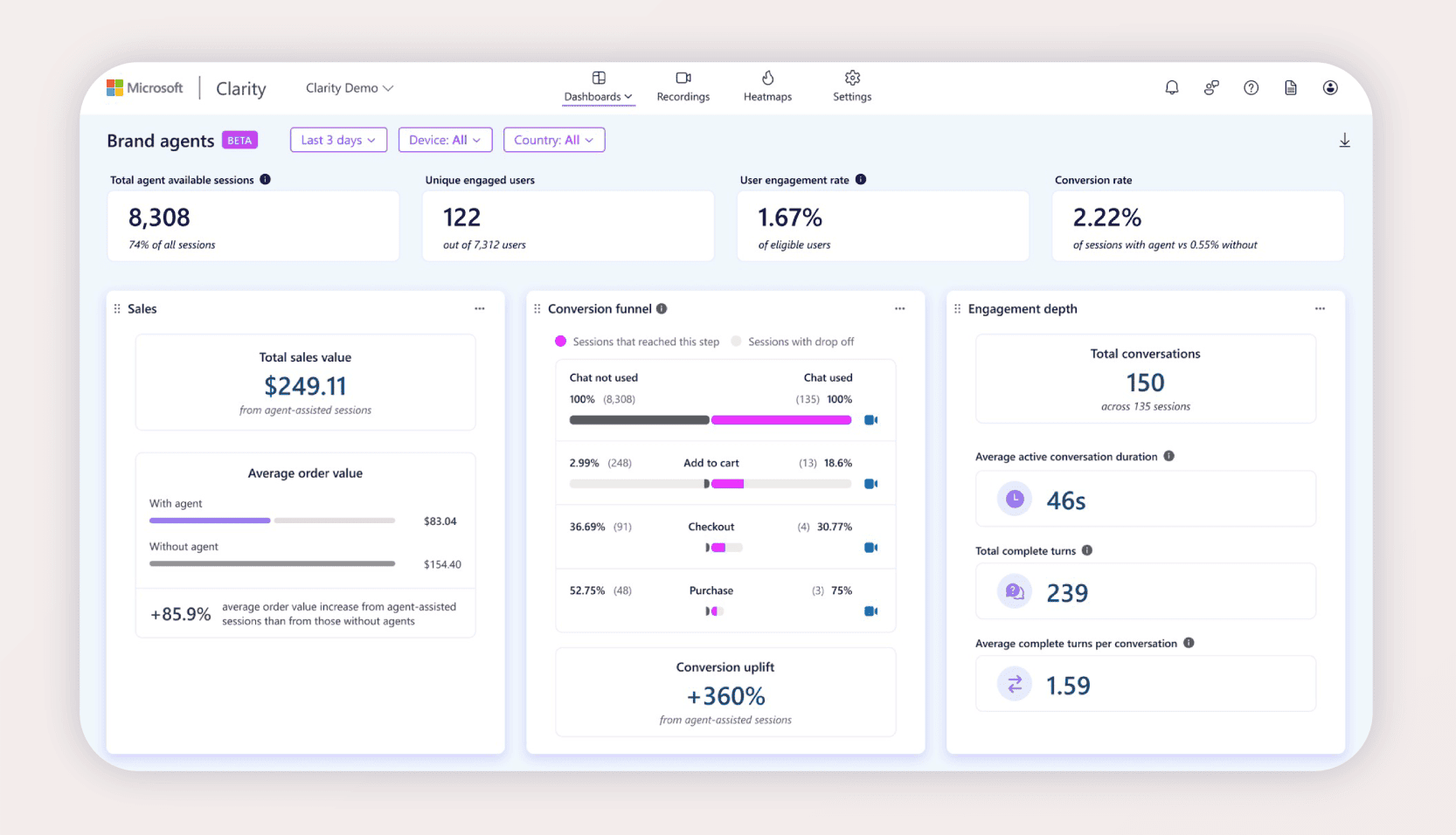1456x835 pixels.
Task: Click the notifications bell icon
Action: click(x=1171, y=87)
